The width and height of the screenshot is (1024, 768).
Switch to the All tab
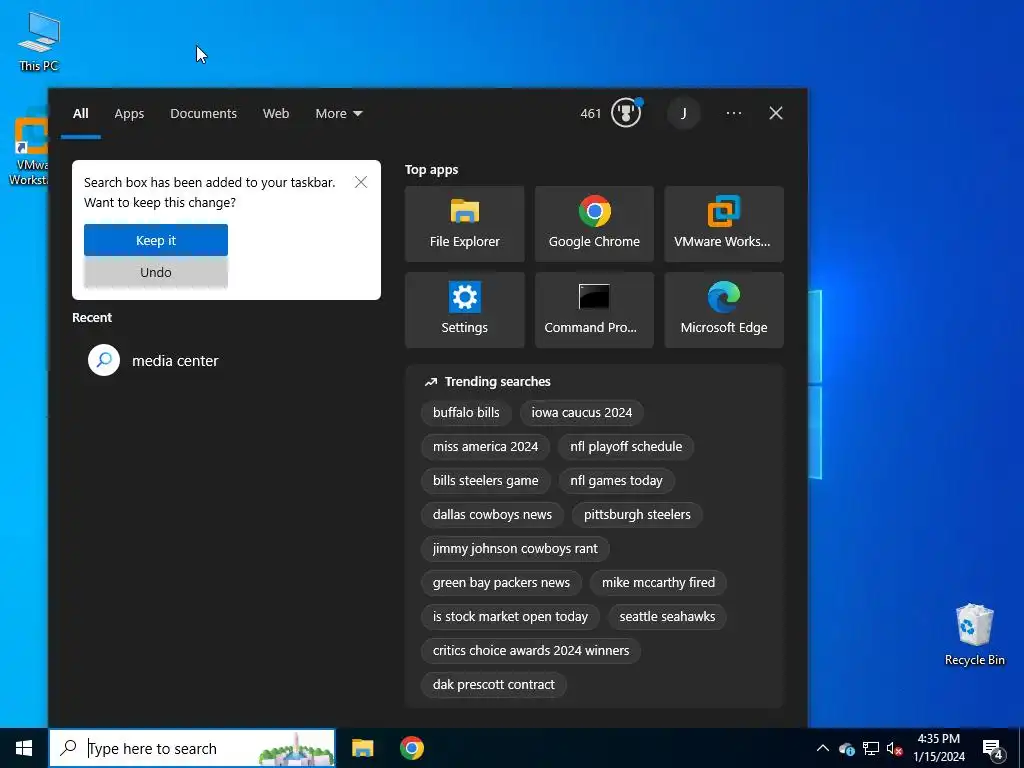(x=80, y=114)
